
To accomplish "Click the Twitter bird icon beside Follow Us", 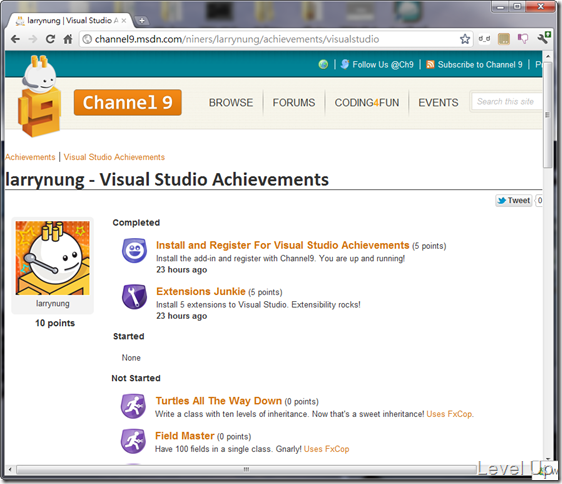I will tap(344, 64).
